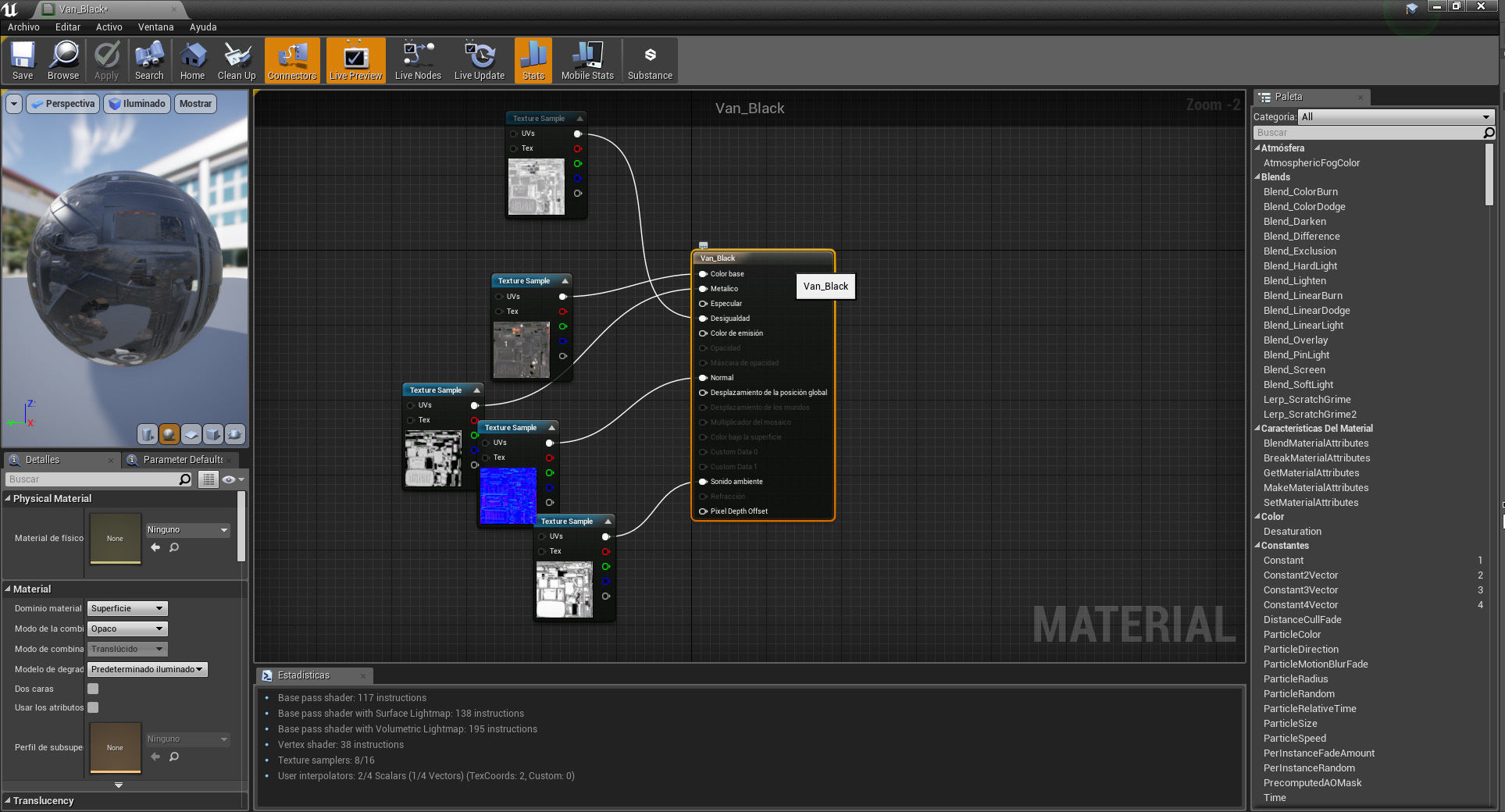The image size is (1505, 812).
Task: Click the Perspectiva viewport button
Action: [x=62, y=104]
